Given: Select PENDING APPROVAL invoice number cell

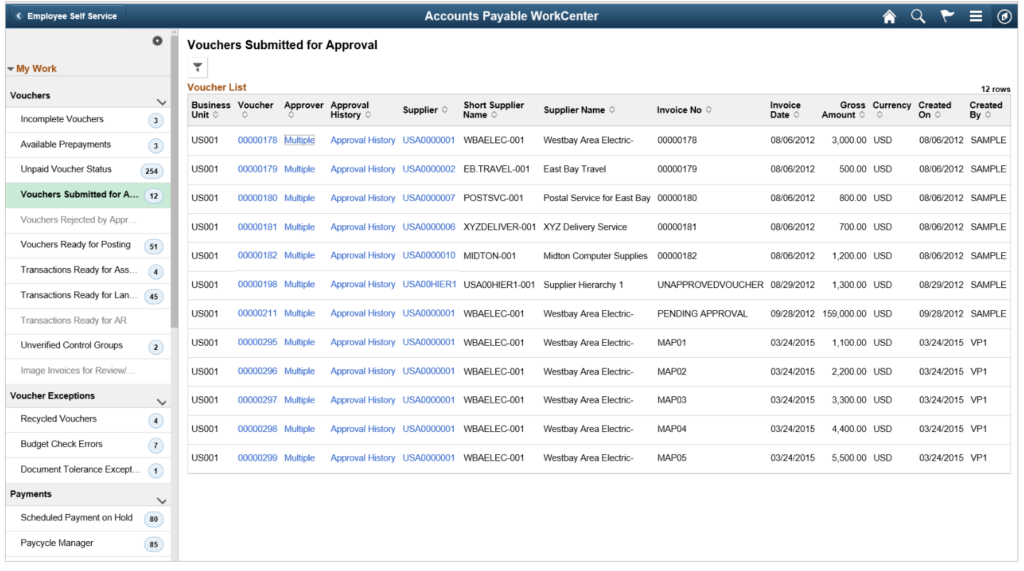Looking at the screenshot, I should coord(702,314).
